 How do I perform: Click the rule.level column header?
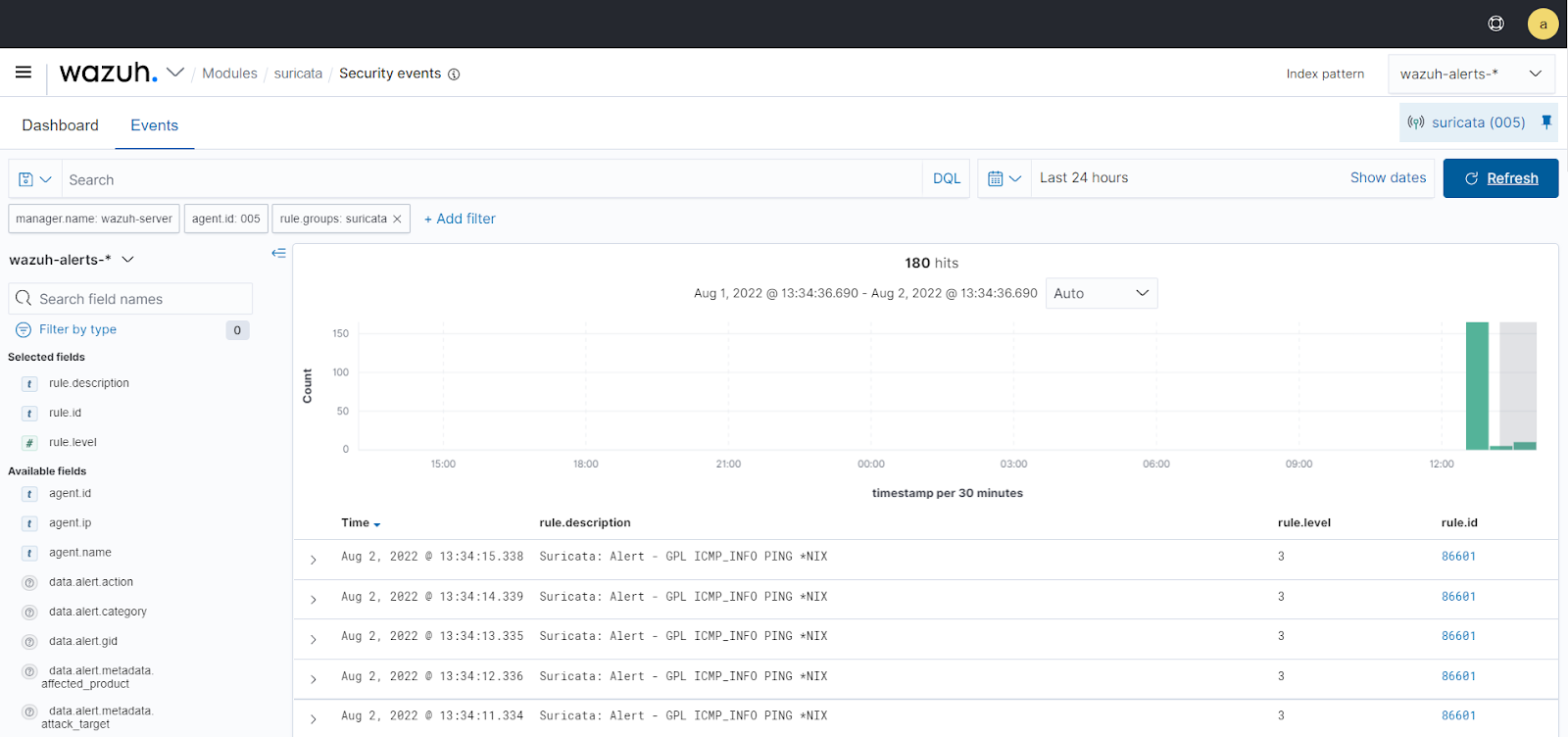point(1304,523)
